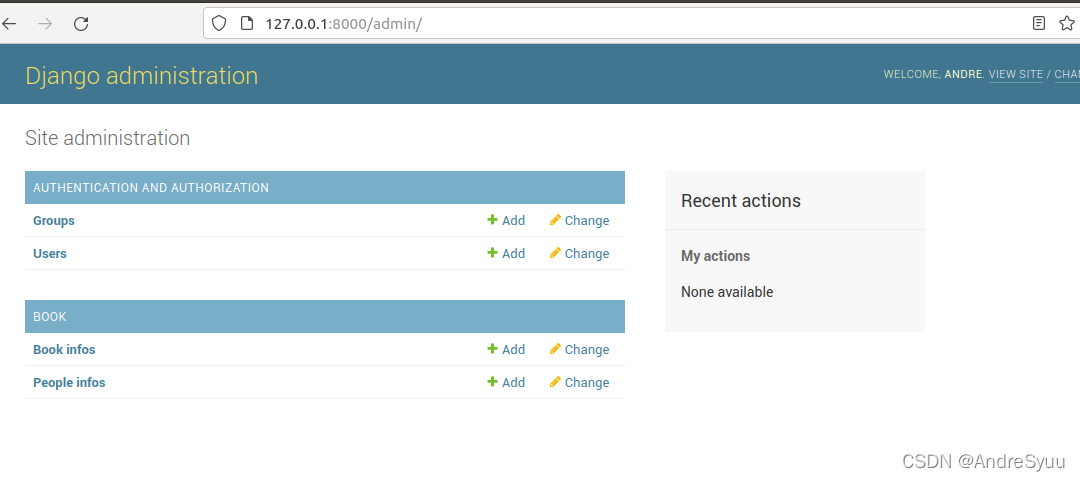This screenshot has width=1080, height=481.
Task: Click the browser forward arrow
Action: pyautogui.click(x=45, y=24)
